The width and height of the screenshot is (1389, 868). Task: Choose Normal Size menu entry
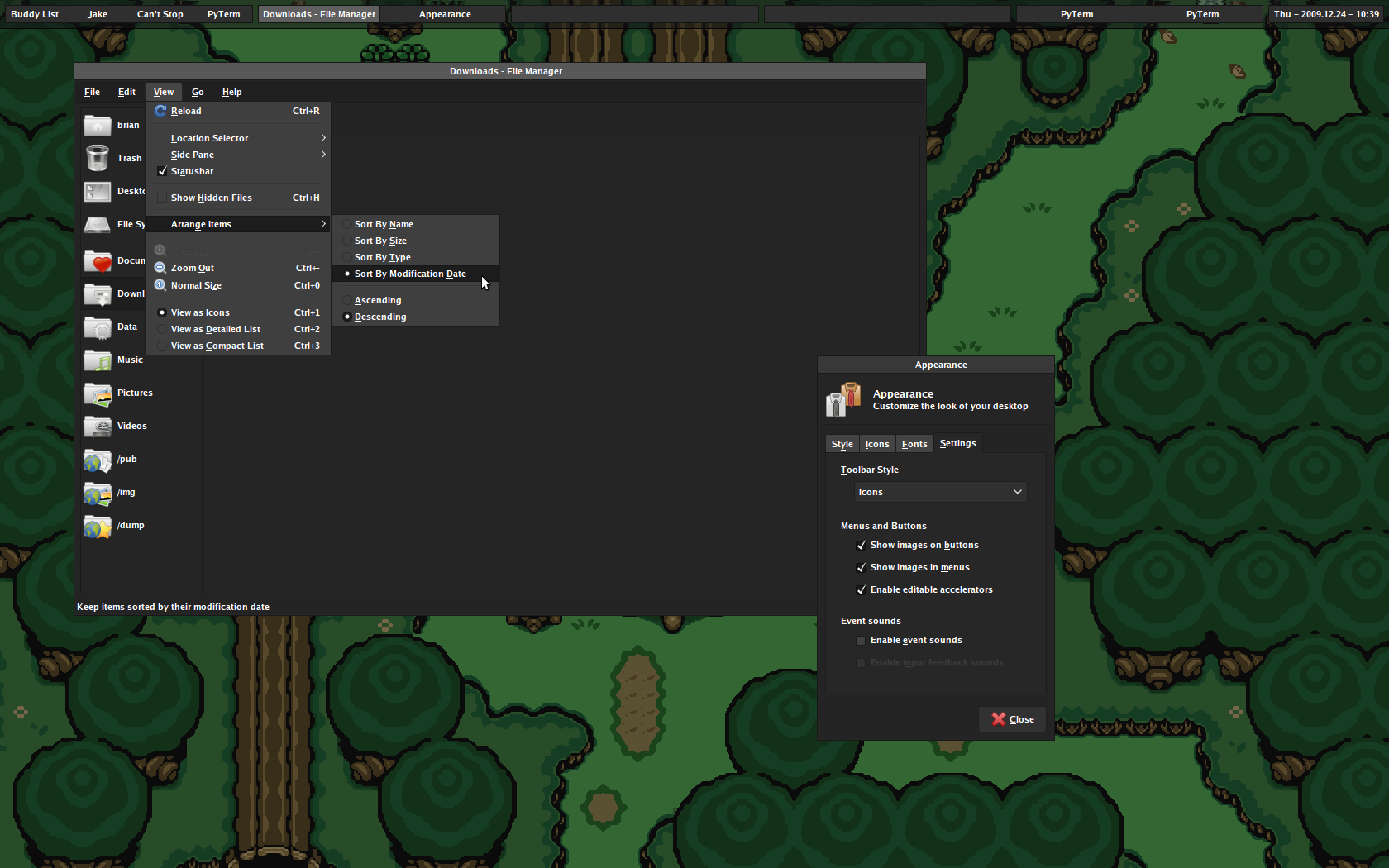click(238, 285)
